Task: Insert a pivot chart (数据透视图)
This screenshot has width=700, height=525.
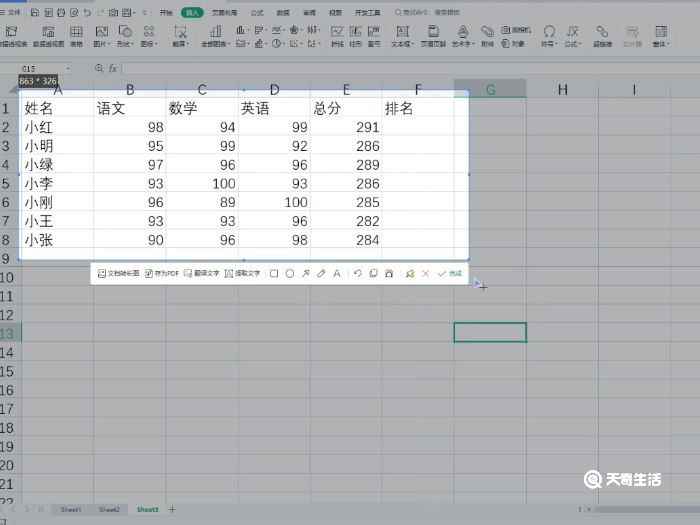Action: (x=48, y=36)
